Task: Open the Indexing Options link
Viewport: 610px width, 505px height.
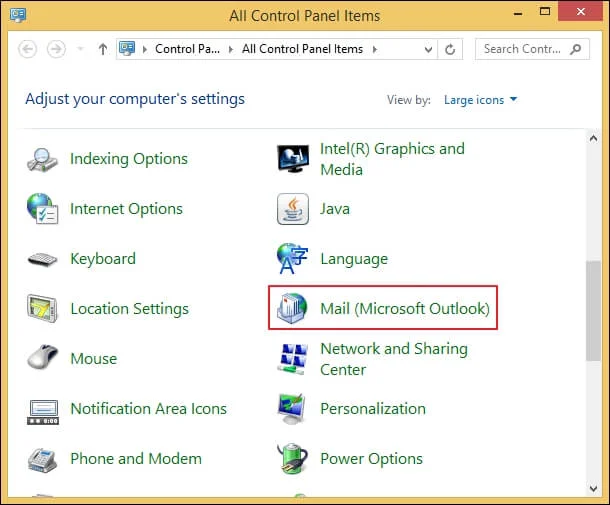Action: [x=129, y=159]
